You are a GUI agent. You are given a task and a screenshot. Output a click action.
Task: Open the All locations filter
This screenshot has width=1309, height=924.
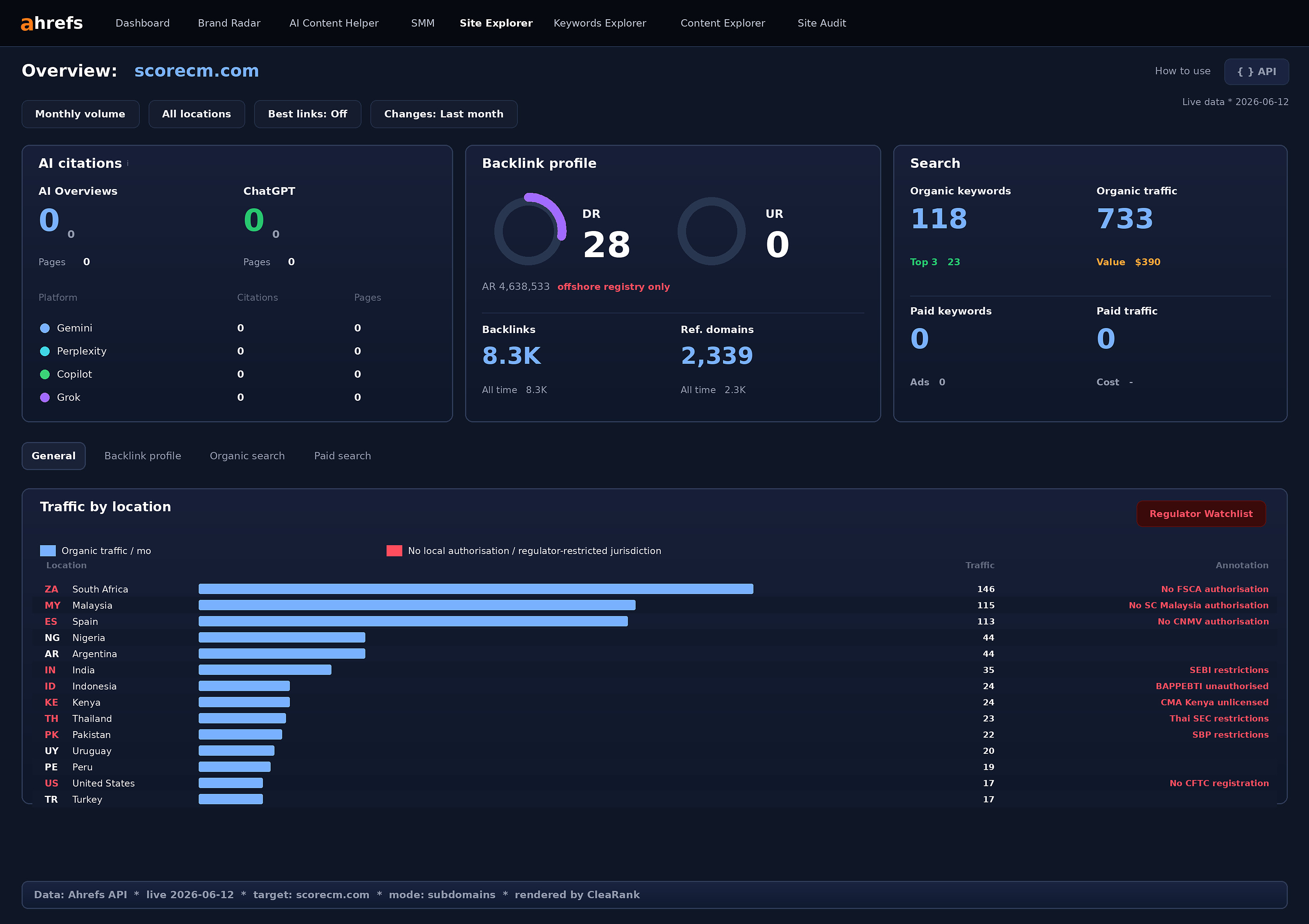pyautogui.click(x=197, y=114)
